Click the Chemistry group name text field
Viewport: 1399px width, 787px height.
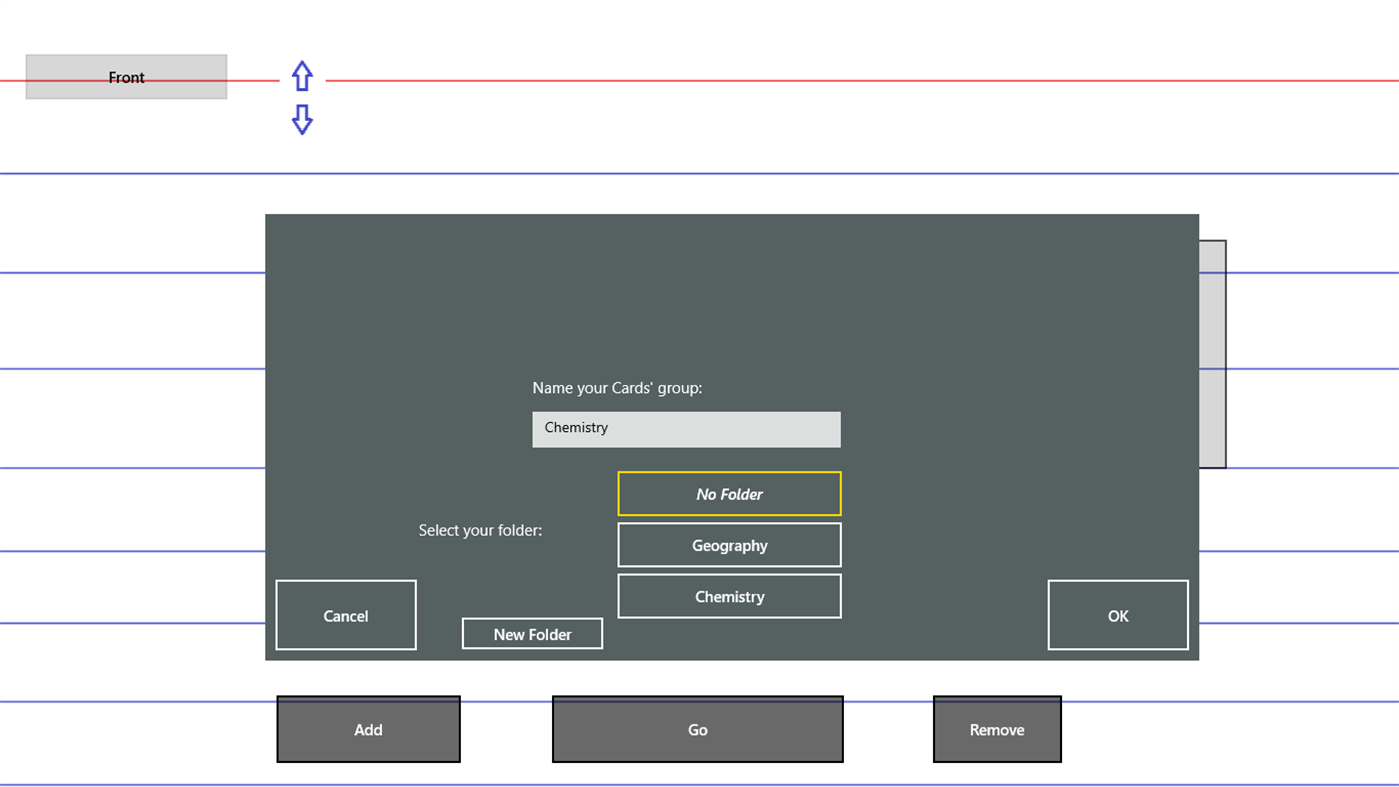(x=686, y=428)
